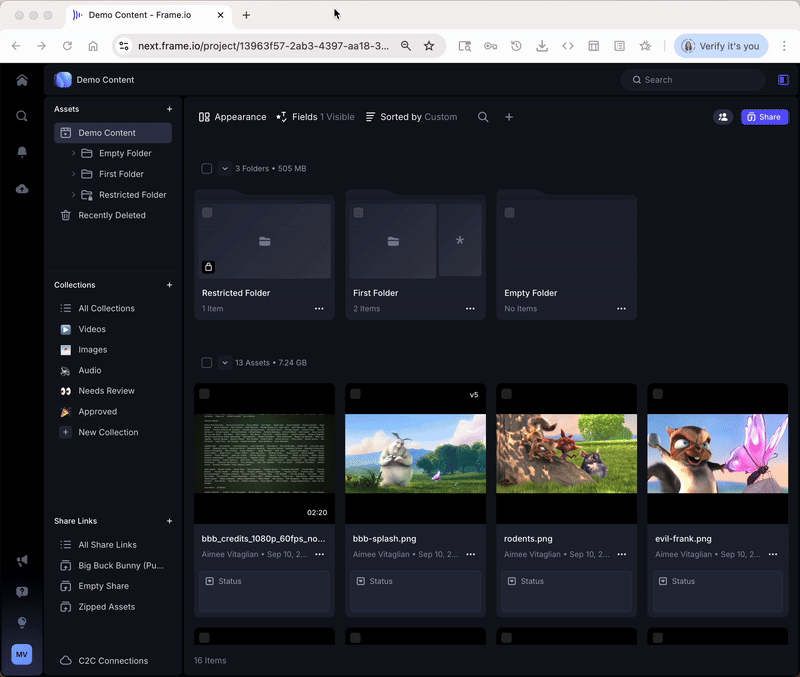Collapse the 13 Assets section chevron

pyautogui.click(x=225, y=363)
